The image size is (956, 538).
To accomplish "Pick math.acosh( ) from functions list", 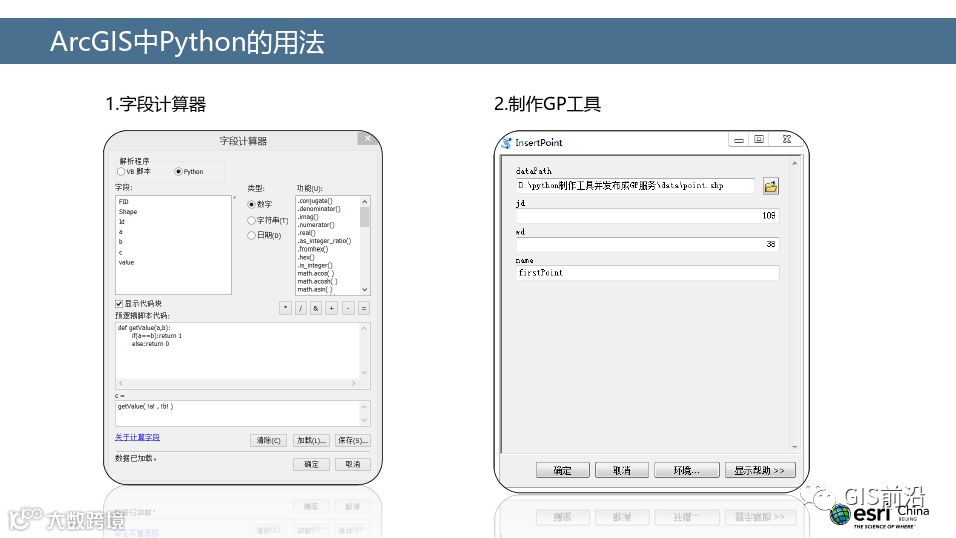I will pyautogui.click(x=317, y=281).
